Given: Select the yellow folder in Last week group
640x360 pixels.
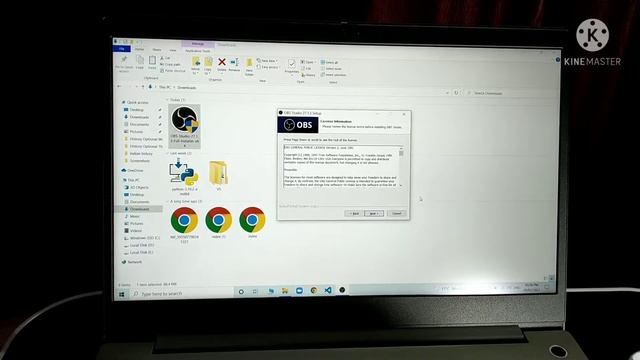Looking at the screenshot, I should [218, 175].
